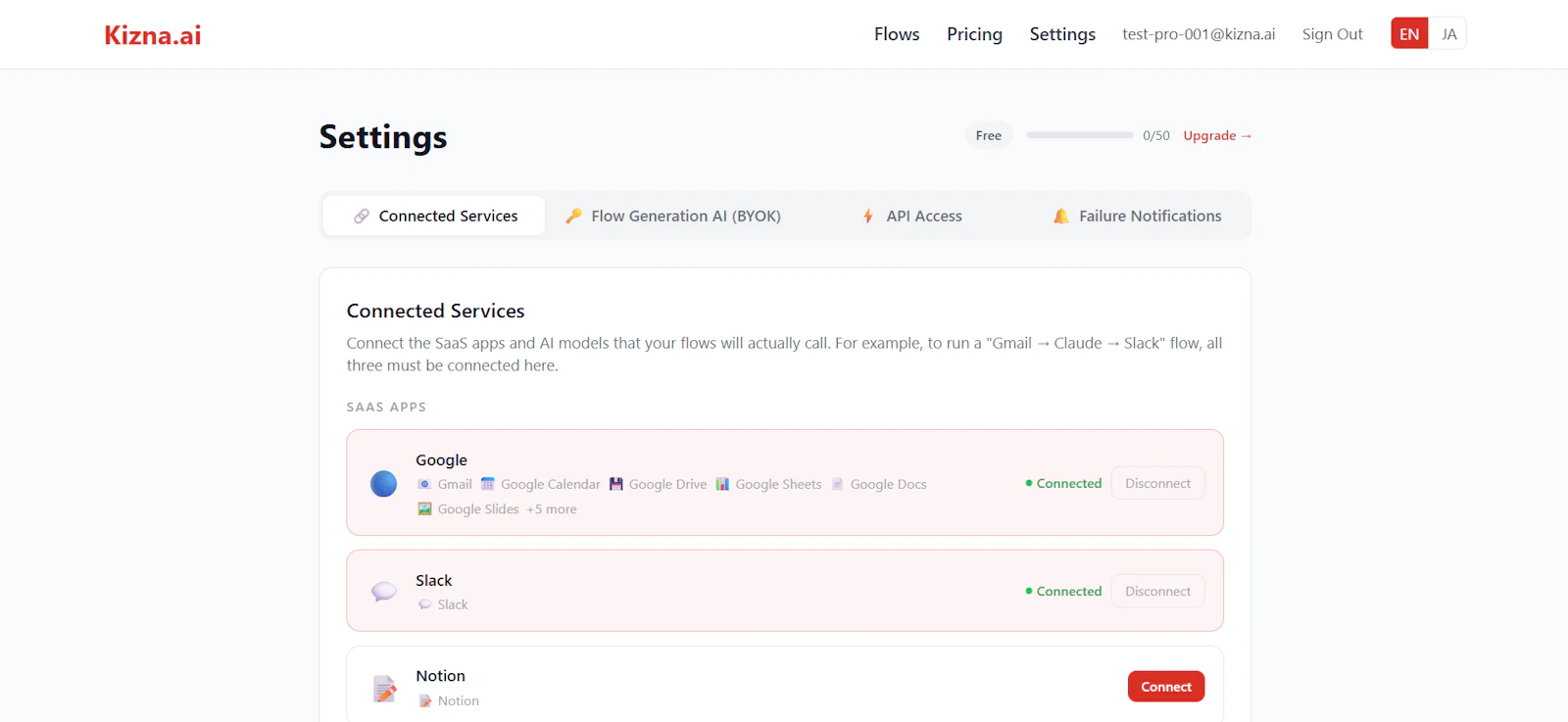Click the Google Sheets chart icon
This screenshot has height=722, width=1568.
point(722,484)
